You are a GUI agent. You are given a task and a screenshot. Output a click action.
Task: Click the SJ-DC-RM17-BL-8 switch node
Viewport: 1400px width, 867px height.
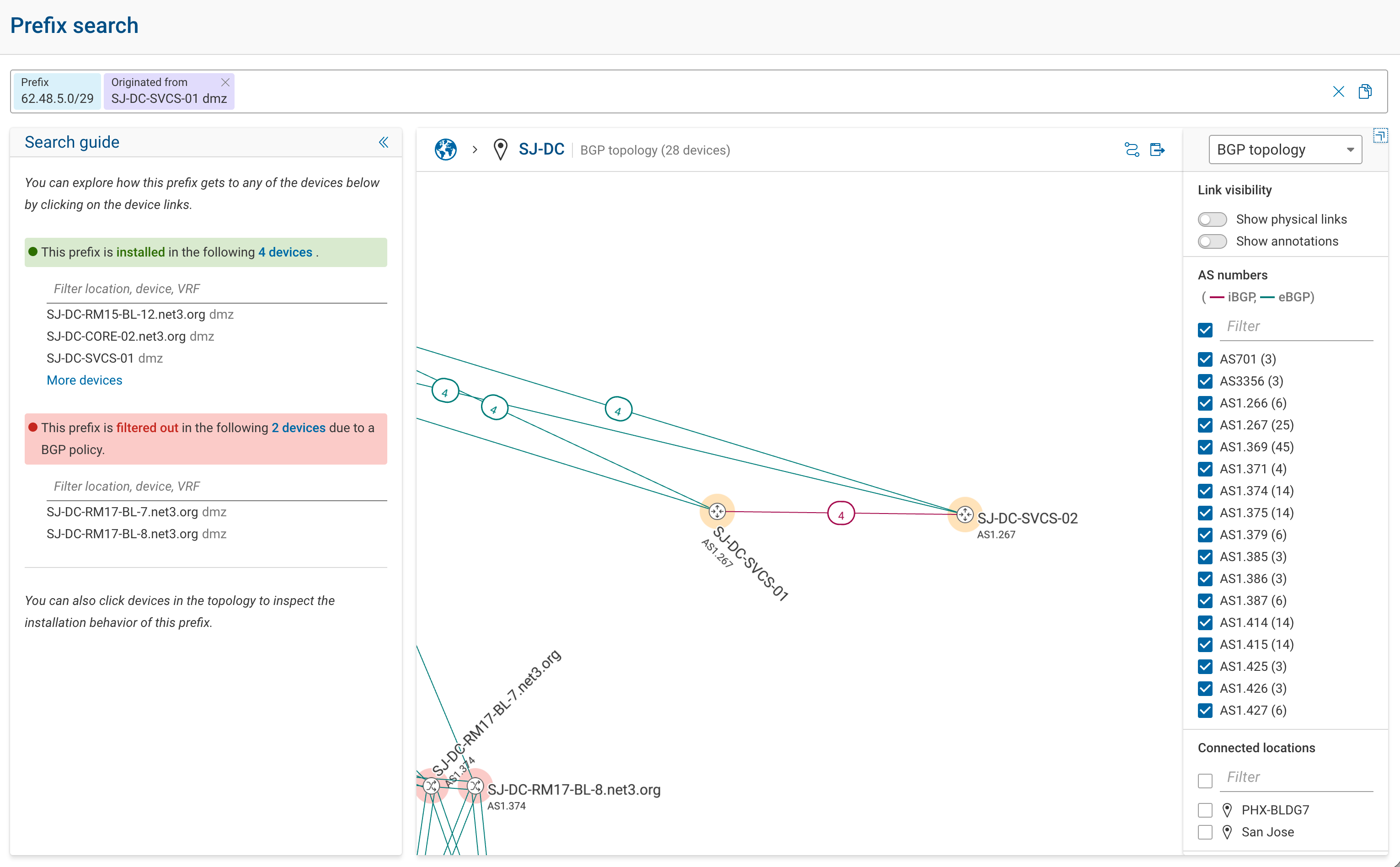pyautogui.click(x=475, y=786)
